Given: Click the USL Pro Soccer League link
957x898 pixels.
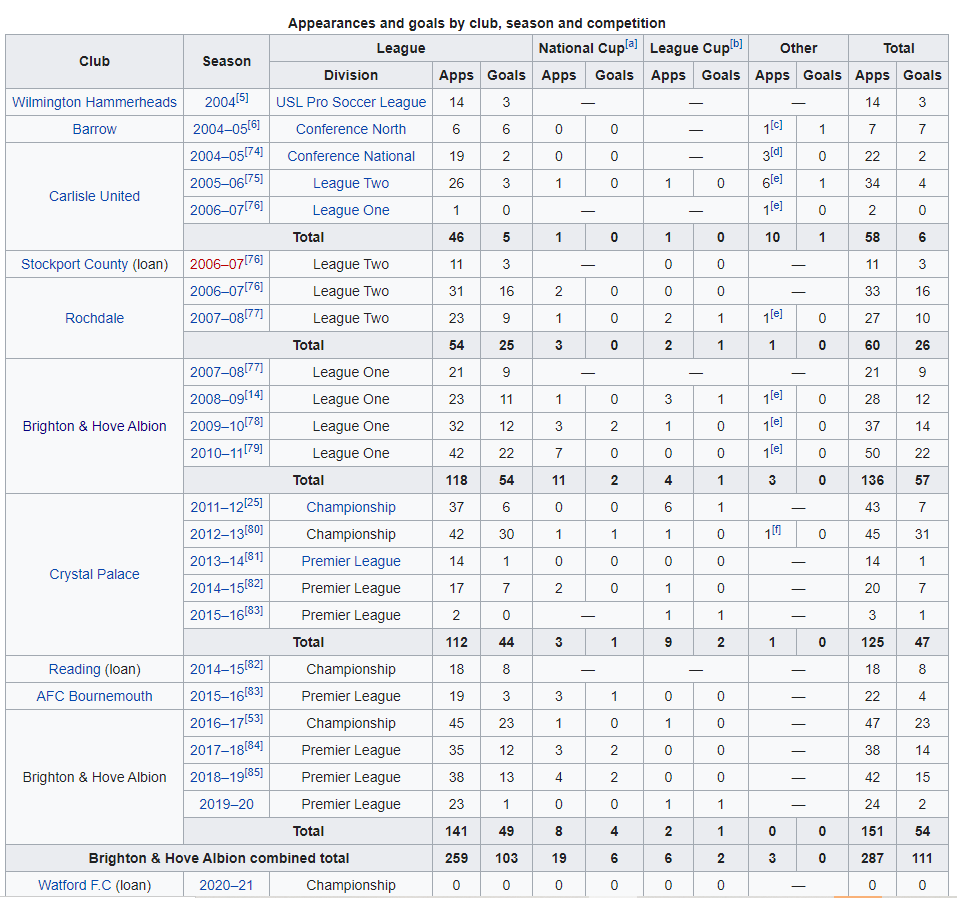Looking at the screenshot, I should click(x=350, y=102).
